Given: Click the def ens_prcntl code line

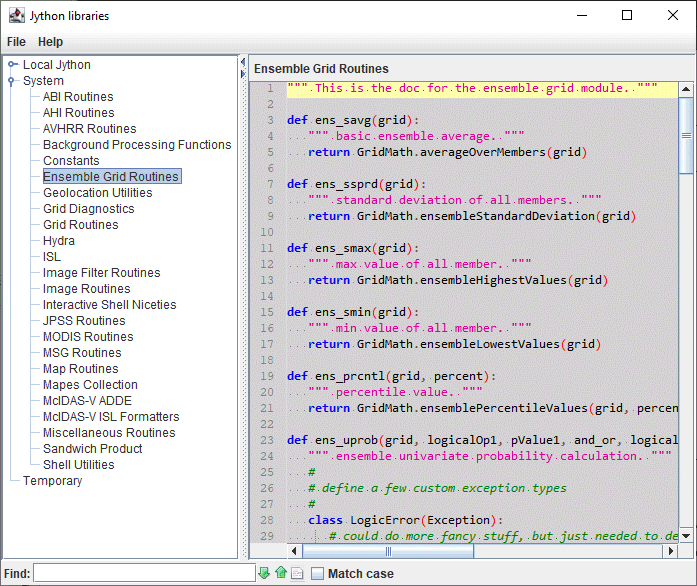Looking at the screenshot, I should pyautogui.click(x=391, y=376).
